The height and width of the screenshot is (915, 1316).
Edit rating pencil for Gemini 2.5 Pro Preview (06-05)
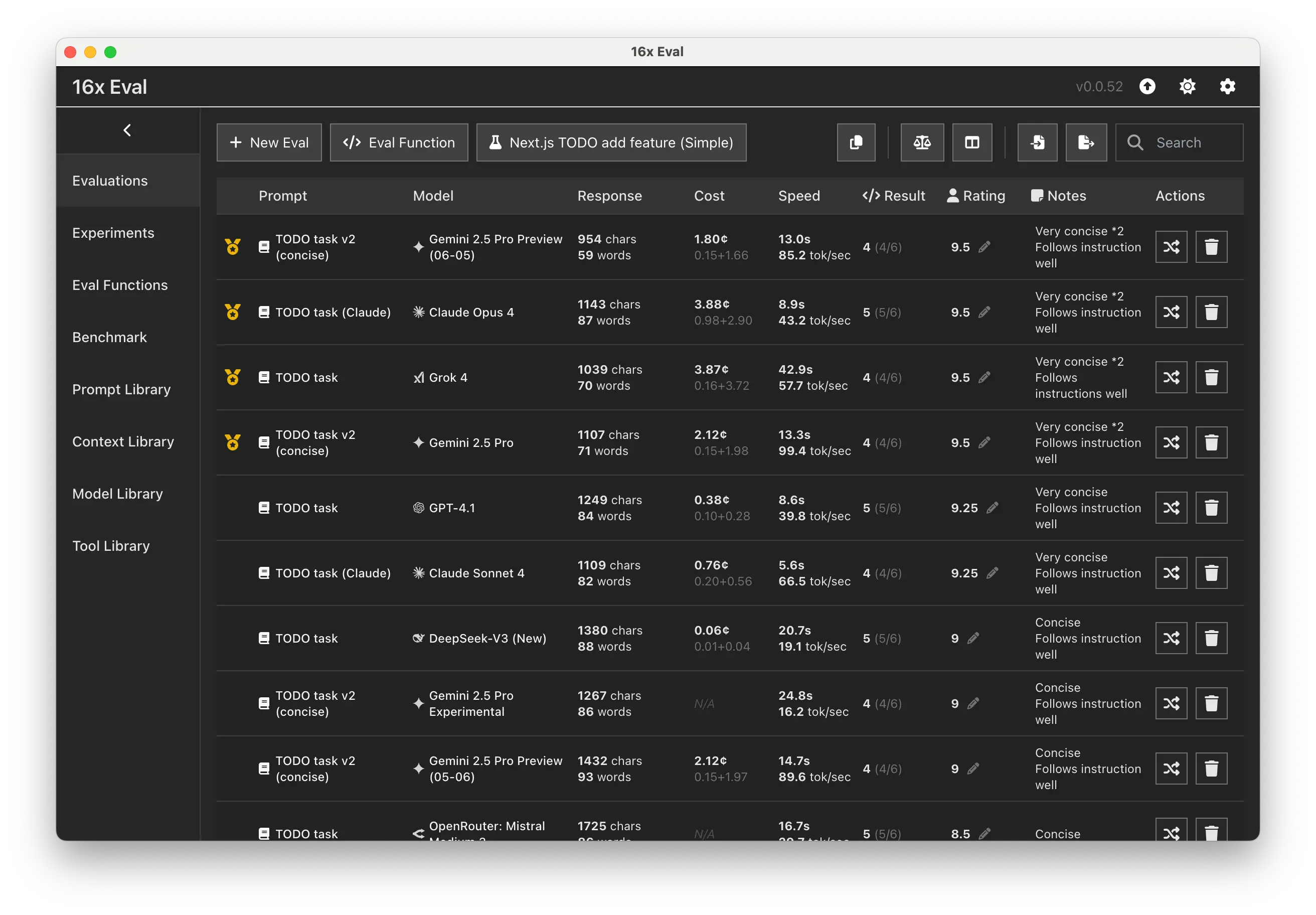[984, 247]
